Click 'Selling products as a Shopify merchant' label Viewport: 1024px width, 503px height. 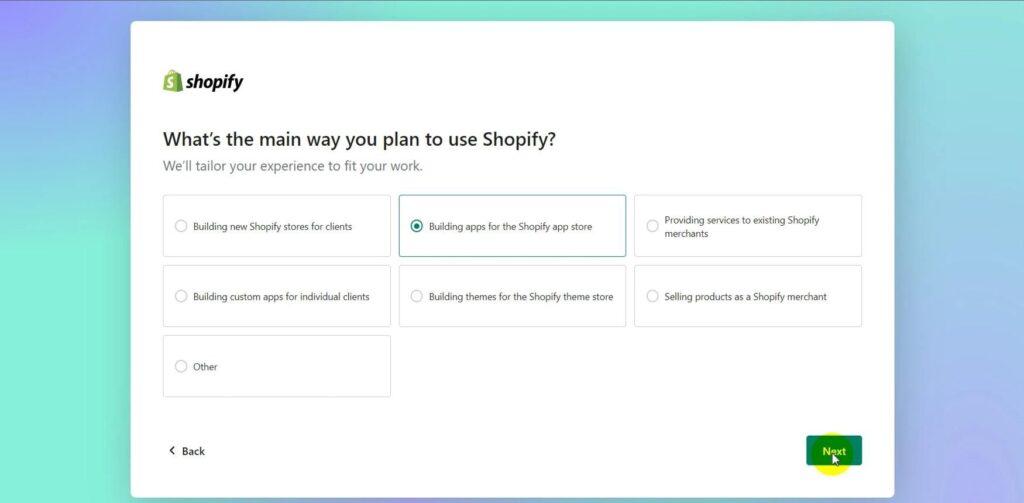pyautogui.click(x=746, y=297)
